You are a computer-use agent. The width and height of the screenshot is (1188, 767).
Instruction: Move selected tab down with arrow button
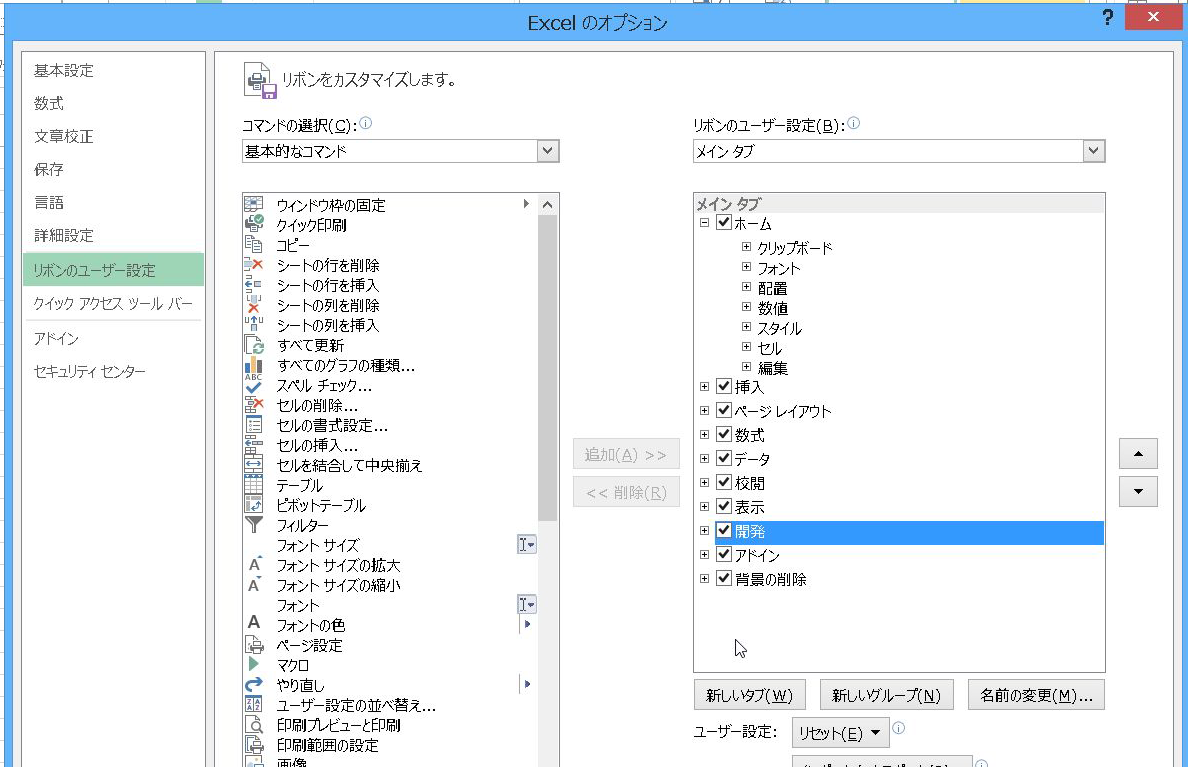1138,491
